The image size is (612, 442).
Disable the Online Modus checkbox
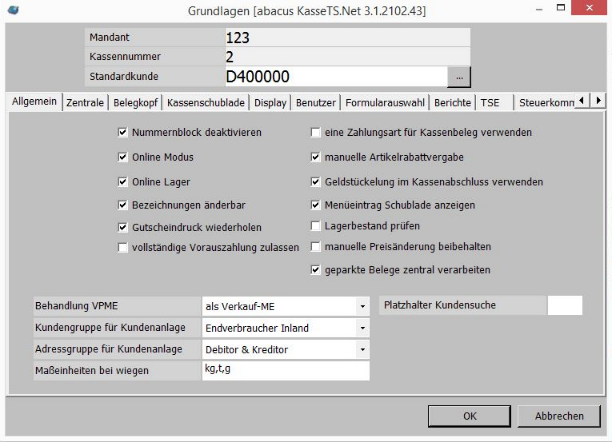point(122,157)
